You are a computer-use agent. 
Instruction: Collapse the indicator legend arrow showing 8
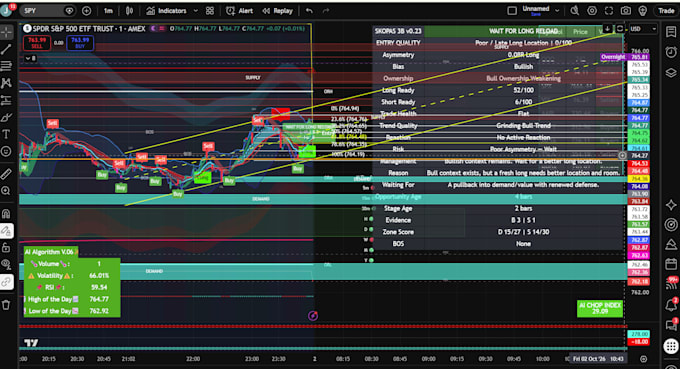click(30, 58)
